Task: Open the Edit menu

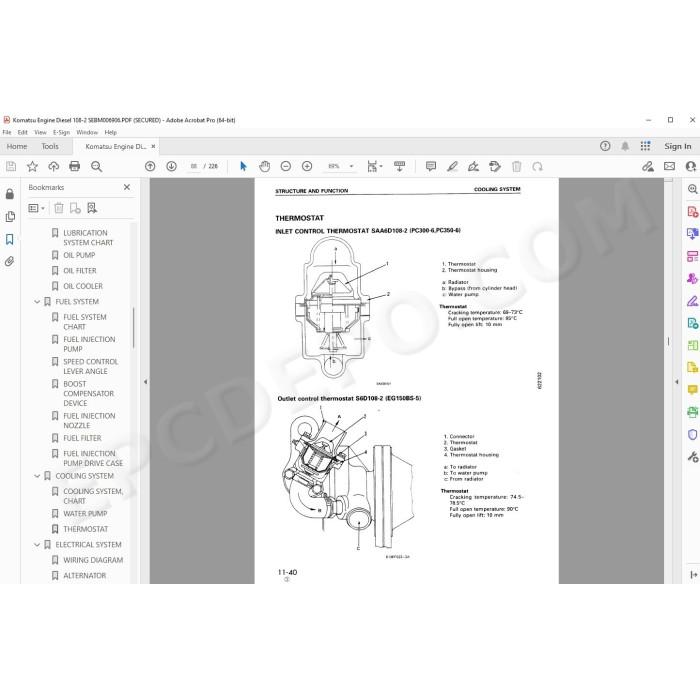Action: pyautogui.click(x=22, y=133)
